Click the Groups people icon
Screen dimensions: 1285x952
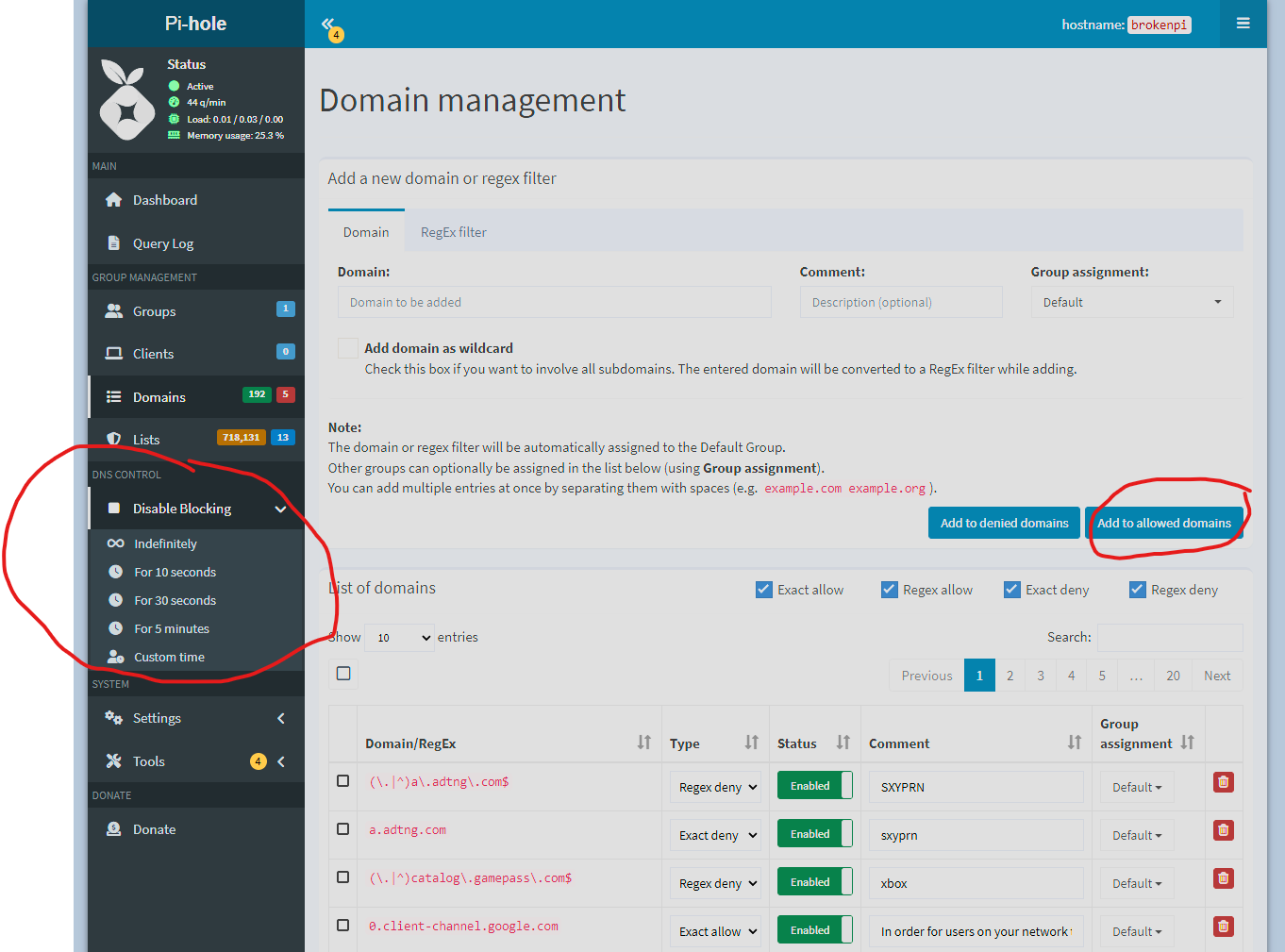click(114, 311)
